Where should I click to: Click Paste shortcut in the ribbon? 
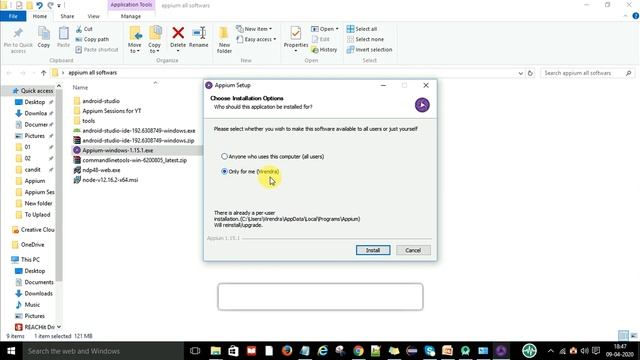point(97,49)
